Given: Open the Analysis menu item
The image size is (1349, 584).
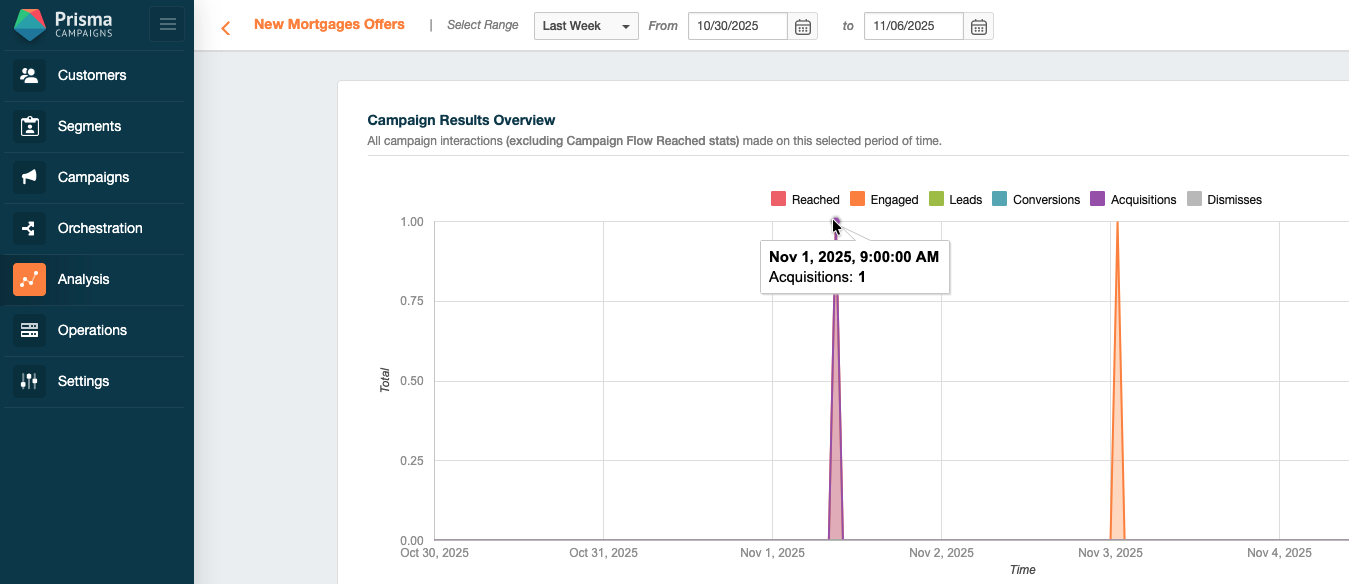Looking at the screenshot, I should [x=84, y=280].
